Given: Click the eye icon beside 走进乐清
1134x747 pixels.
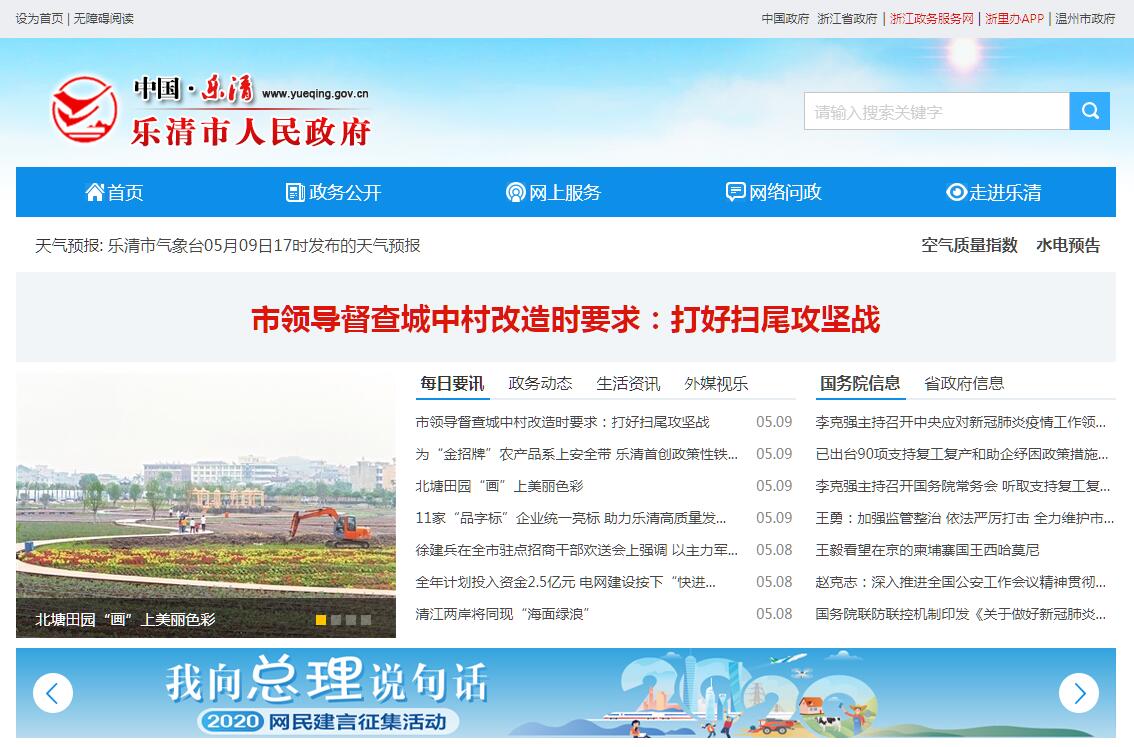Looking at the screenshot, I should [956, 192].
